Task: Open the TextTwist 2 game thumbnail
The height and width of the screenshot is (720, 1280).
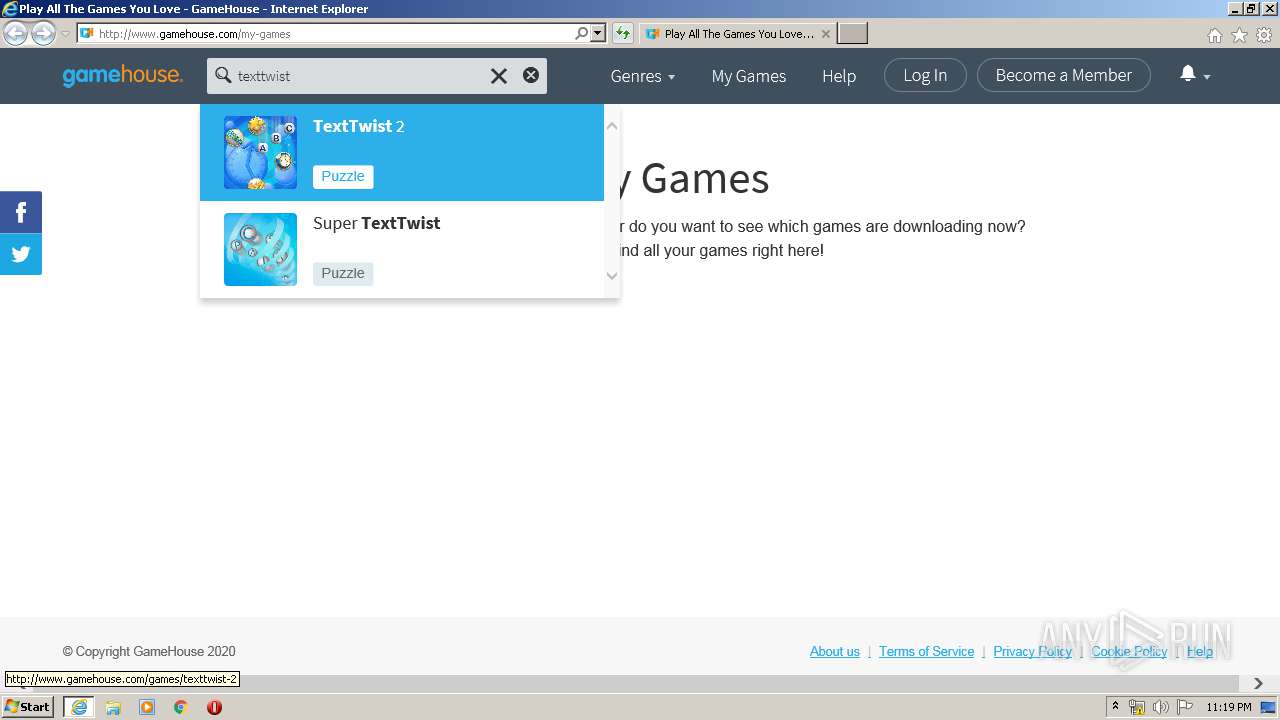Action: tap(260, 152)
